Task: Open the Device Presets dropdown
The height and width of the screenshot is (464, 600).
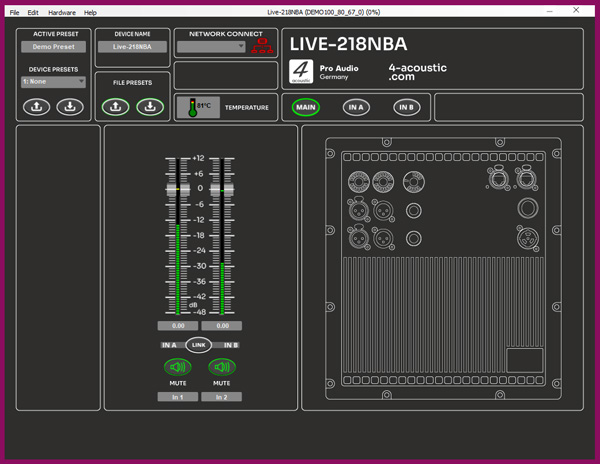Action: click(x=53, y=82)
